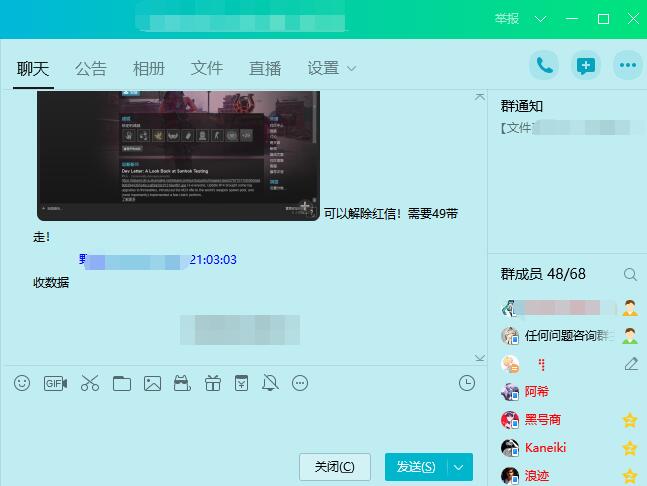Image resolution: width=647 pixels, height=486 pixels.
Task: Select member name 阿希
Action: pyautogui.click(x=536, y=392)
